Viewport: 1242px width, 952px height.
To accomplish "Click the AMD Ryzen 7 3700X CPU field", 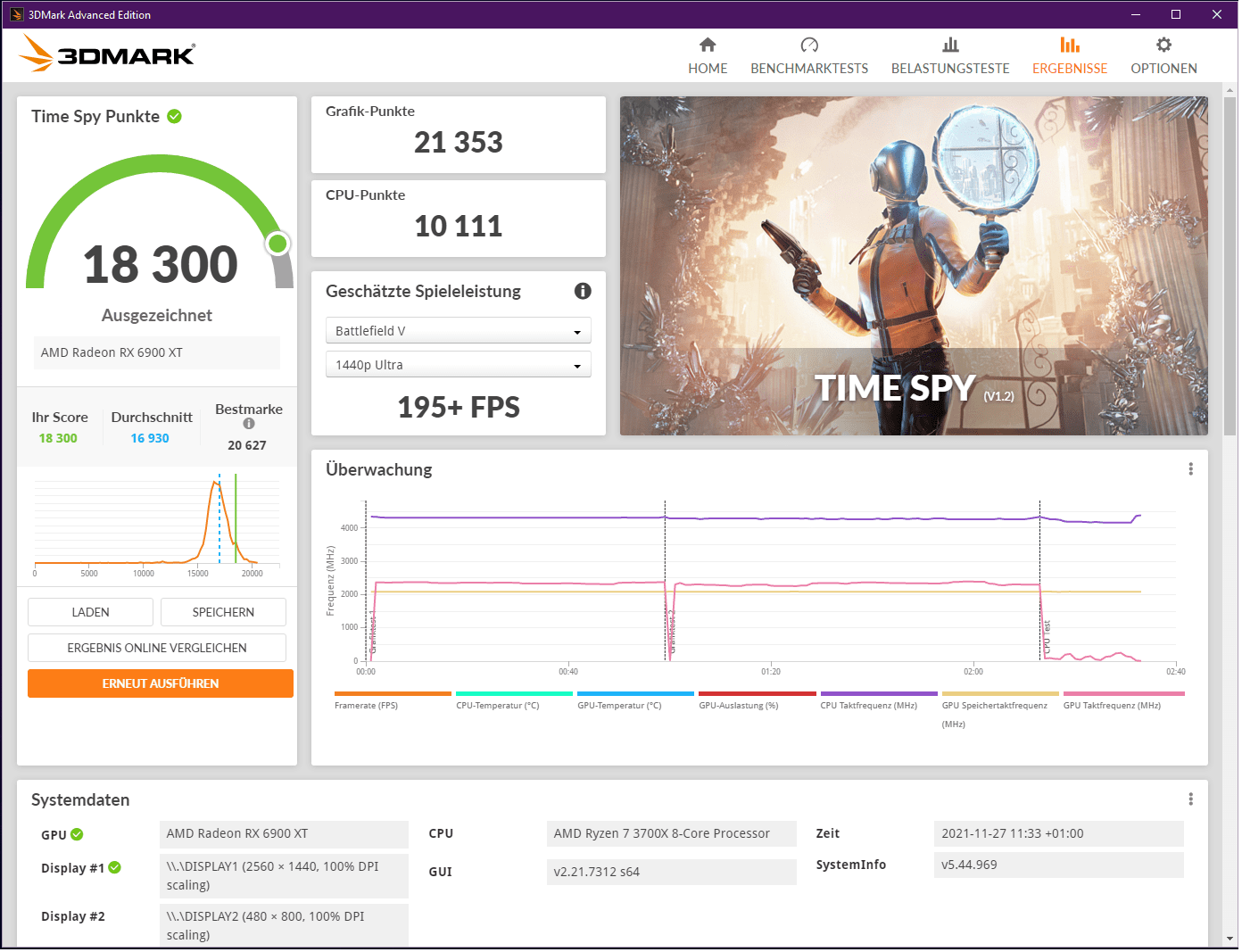I will pos(672,833).
